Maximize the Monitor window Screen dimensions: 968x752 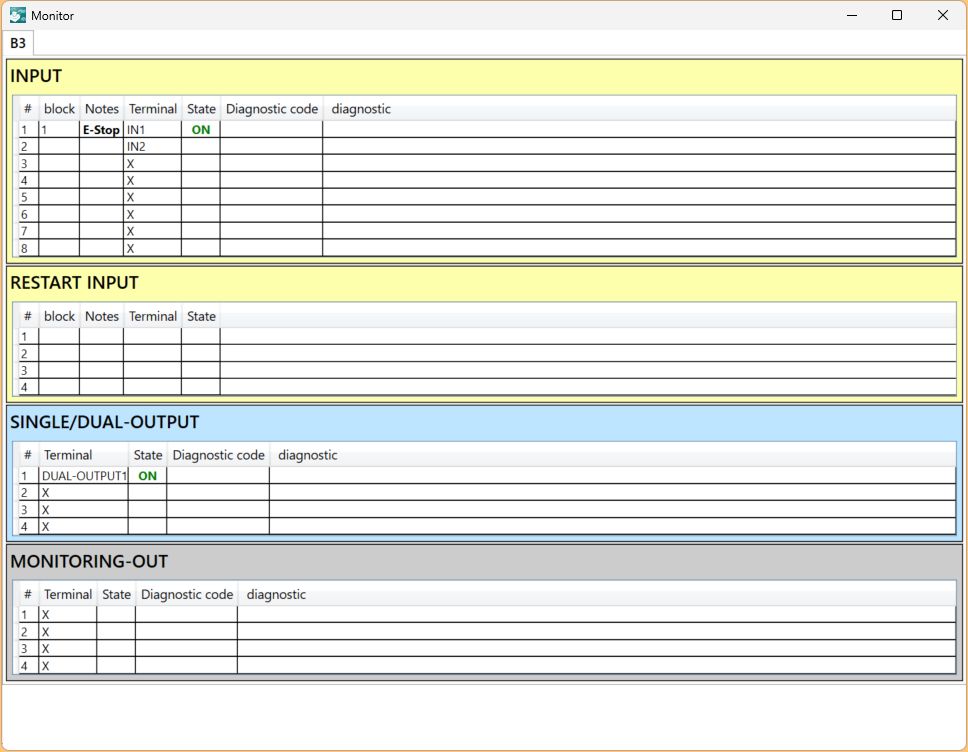897,15
